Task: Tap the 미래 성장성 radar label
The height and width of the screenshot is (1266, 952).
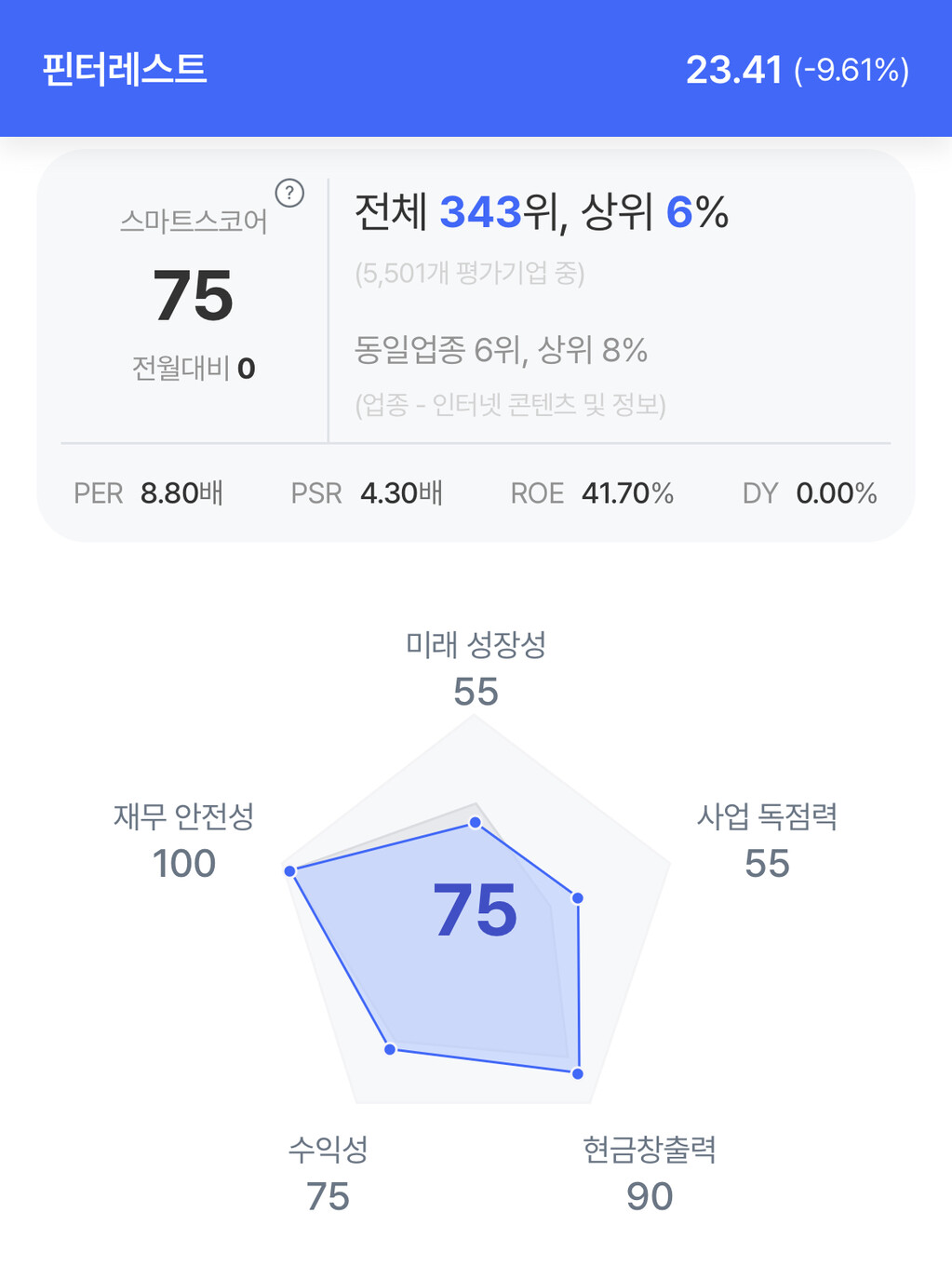Action: [476, 644]
